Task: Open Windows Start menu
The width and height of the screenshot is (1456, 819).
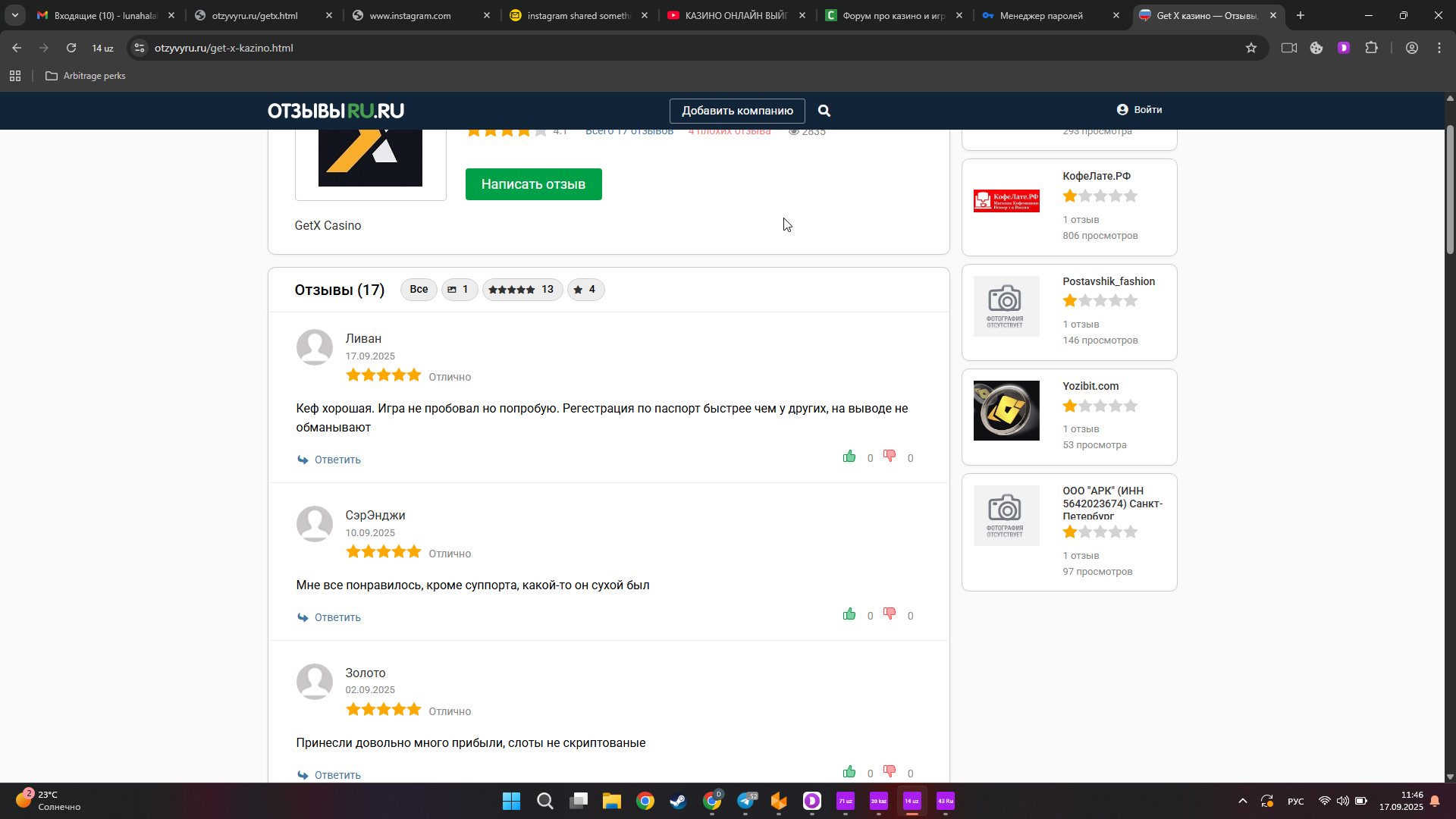Action: (511, 801)
